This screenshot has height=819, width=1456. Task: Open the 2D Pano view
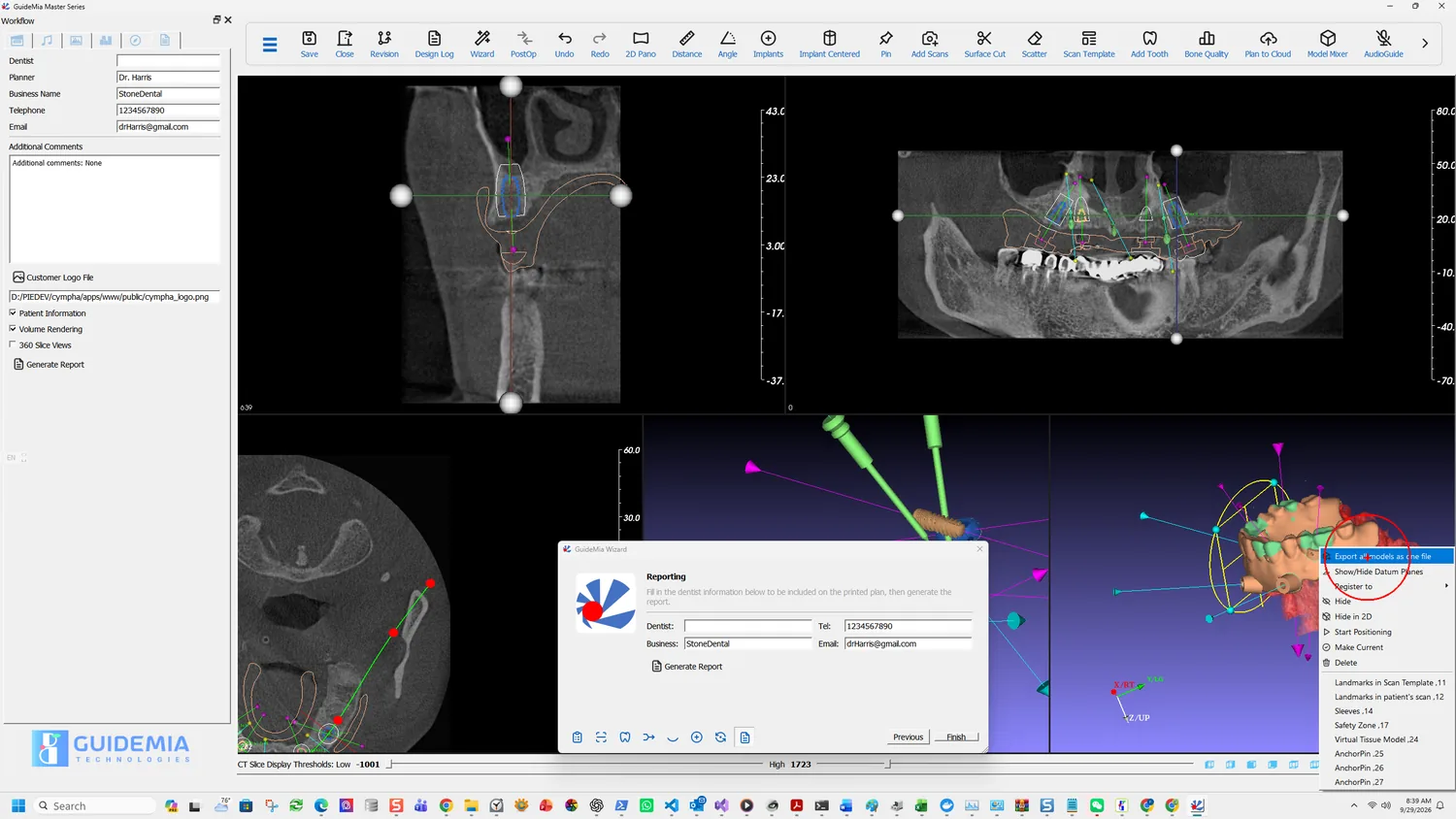pyautogui.click(x=641, y=44)
